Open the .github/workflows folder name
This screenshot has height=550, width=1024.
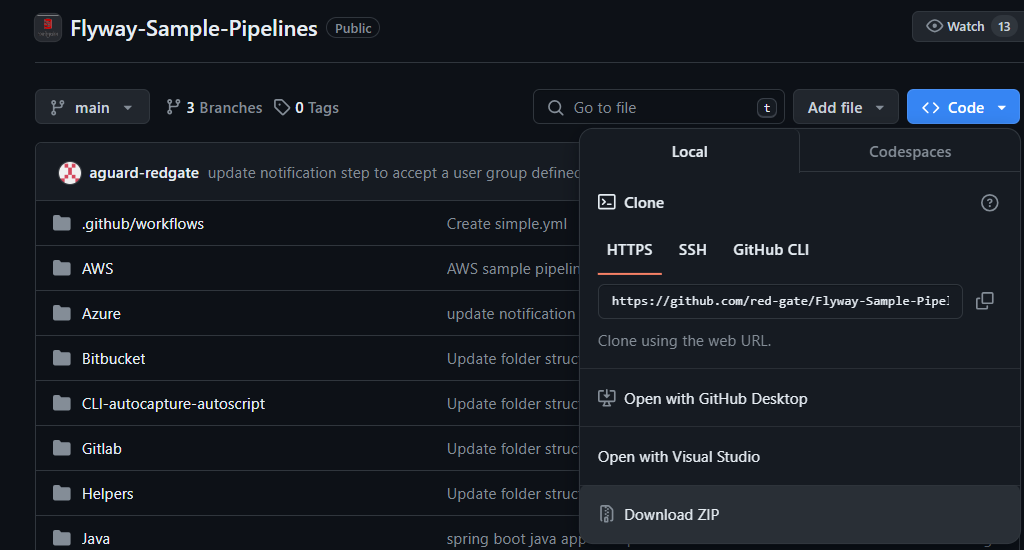(x=142, y=223)
